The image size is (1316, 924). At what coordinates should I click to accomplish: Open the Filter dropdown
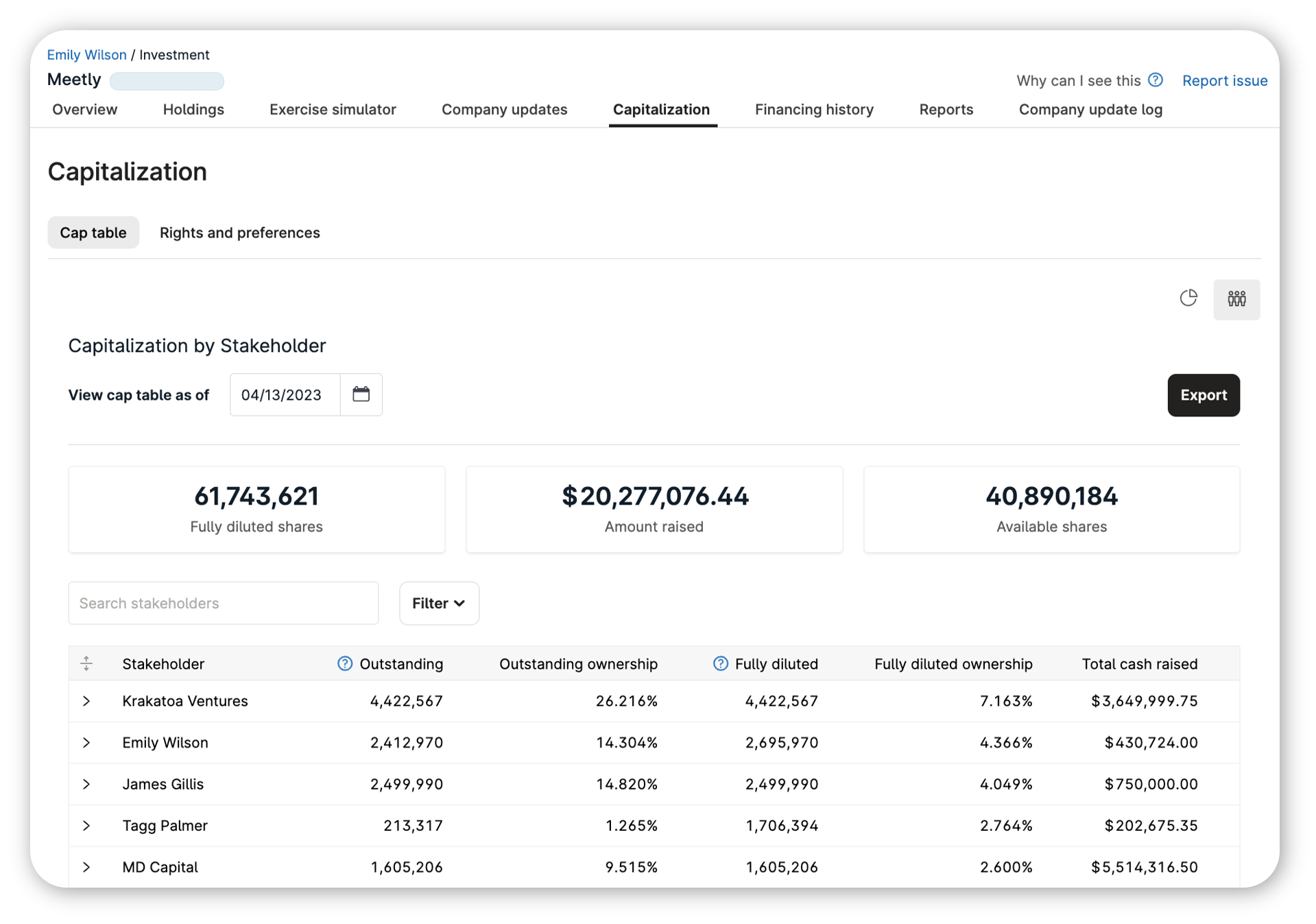coord(439,603)
